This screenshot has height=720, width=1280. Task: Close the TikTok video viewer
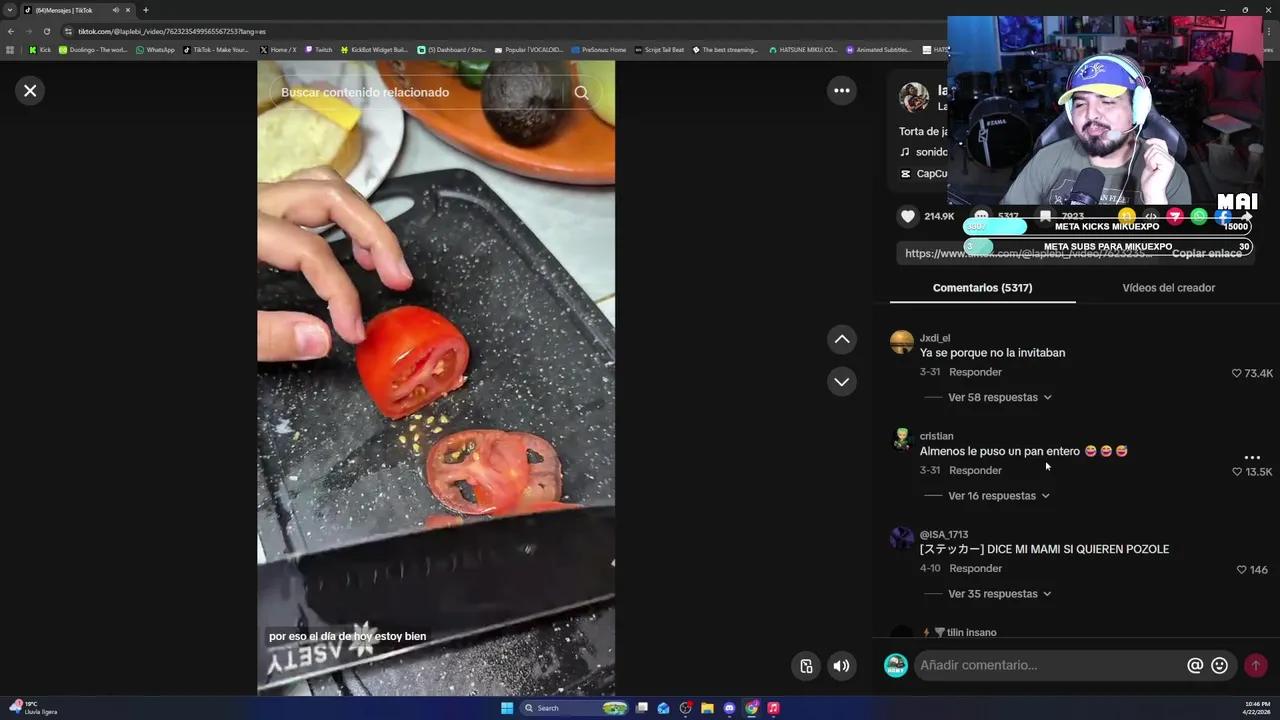pyautogui.click(x=30, y=91)
